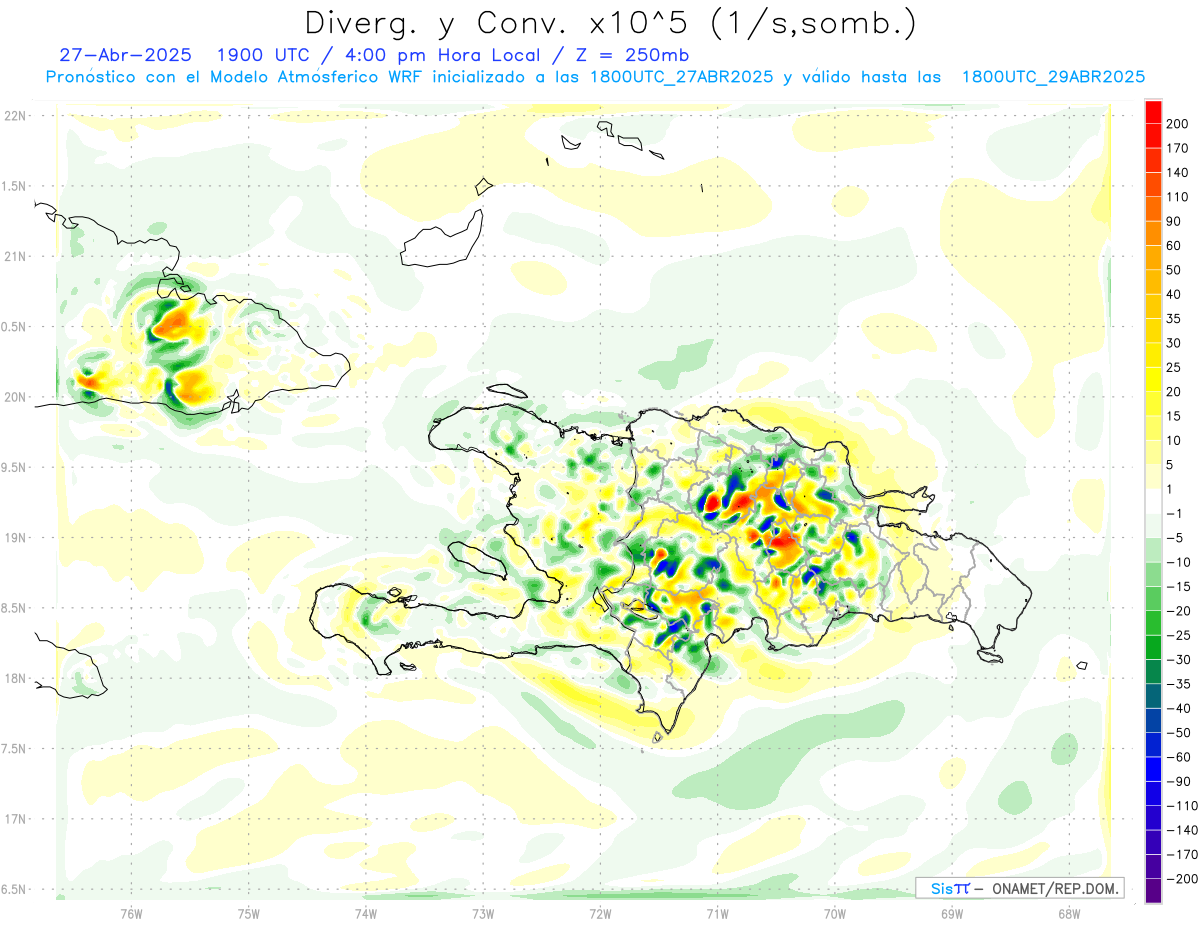Click the red colorbar segment above 200
This screenshot has width=1200, height=927.
coord(1153,112)
